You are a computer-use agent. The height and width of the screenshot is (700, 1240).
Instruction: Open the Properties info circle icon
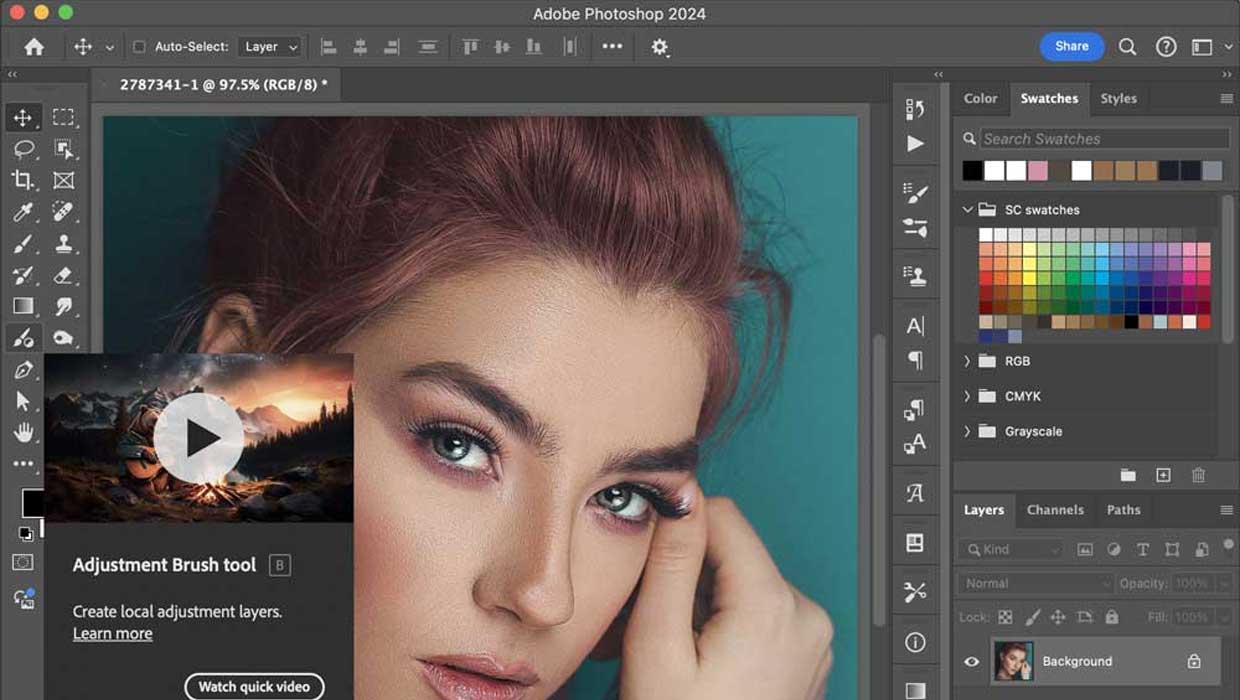[915, 641]
